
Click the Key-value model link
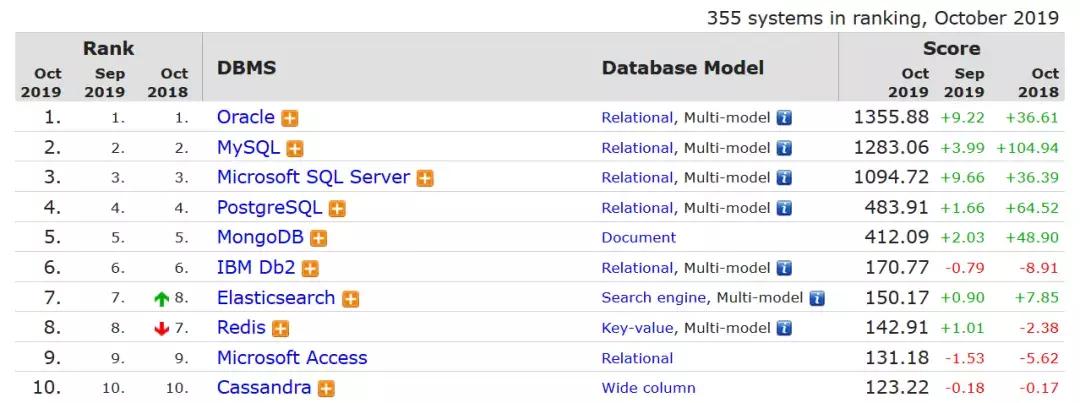tap(637, 328)
